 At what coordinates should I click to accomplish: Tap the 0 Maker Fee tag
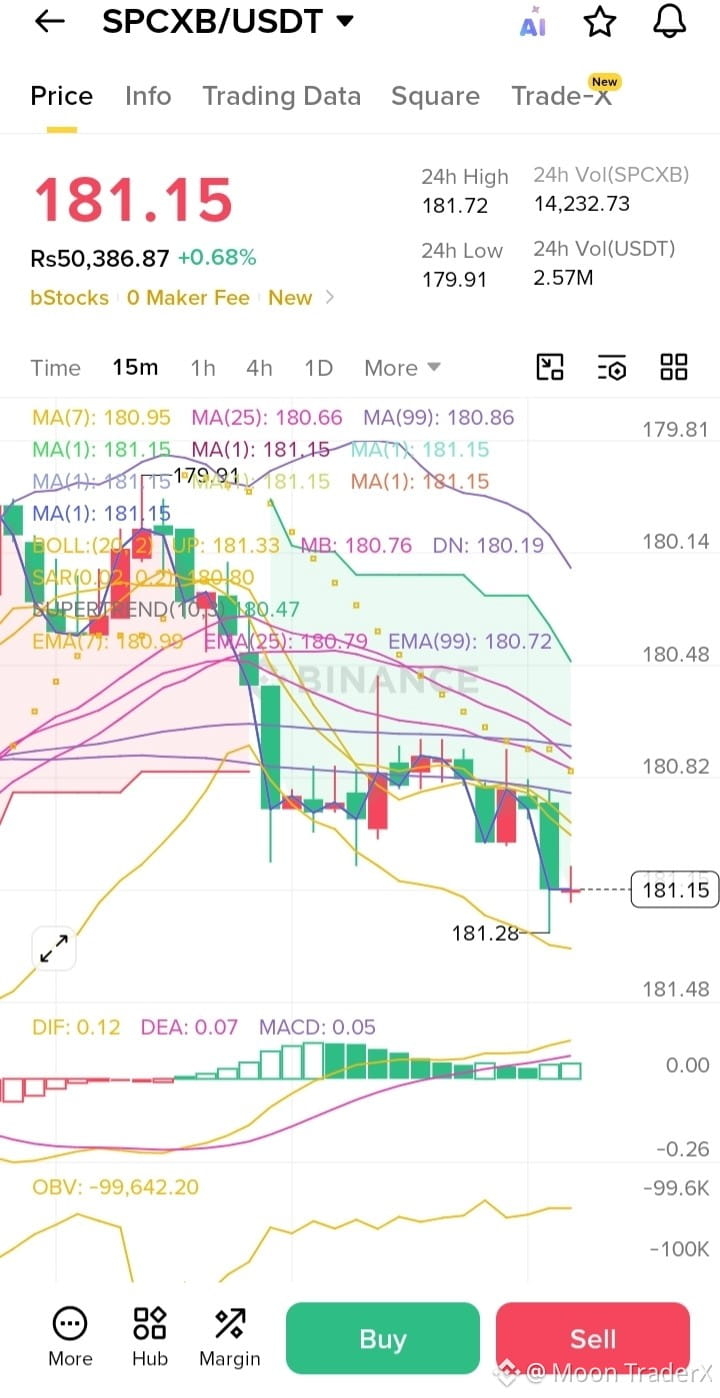point(188,298)
